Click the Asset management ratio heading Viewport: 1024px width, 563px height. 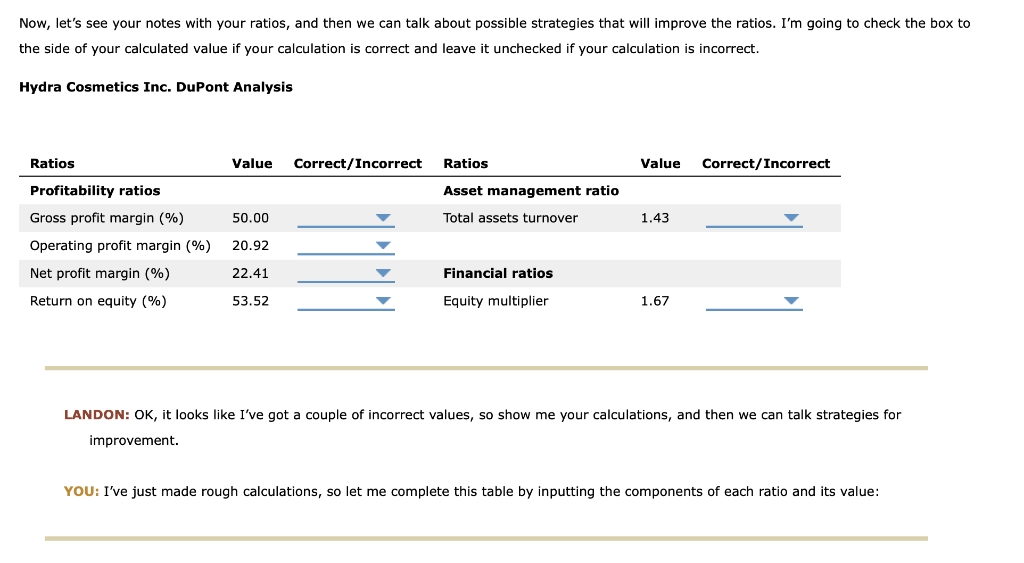(x=531, y=191)
